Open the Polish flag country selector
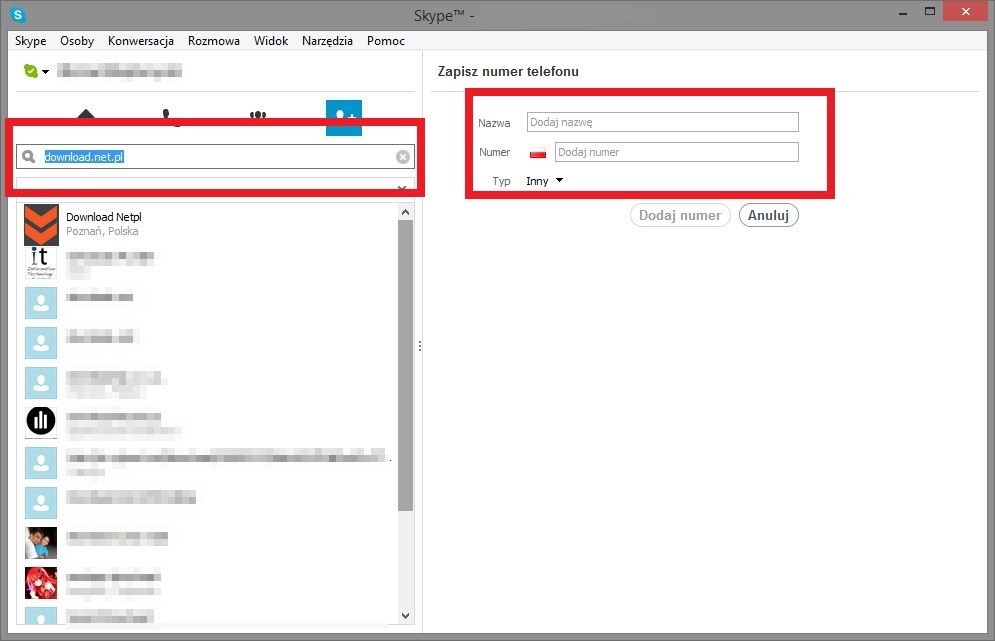Screen dimensions: 995x641 coord(537,153)
